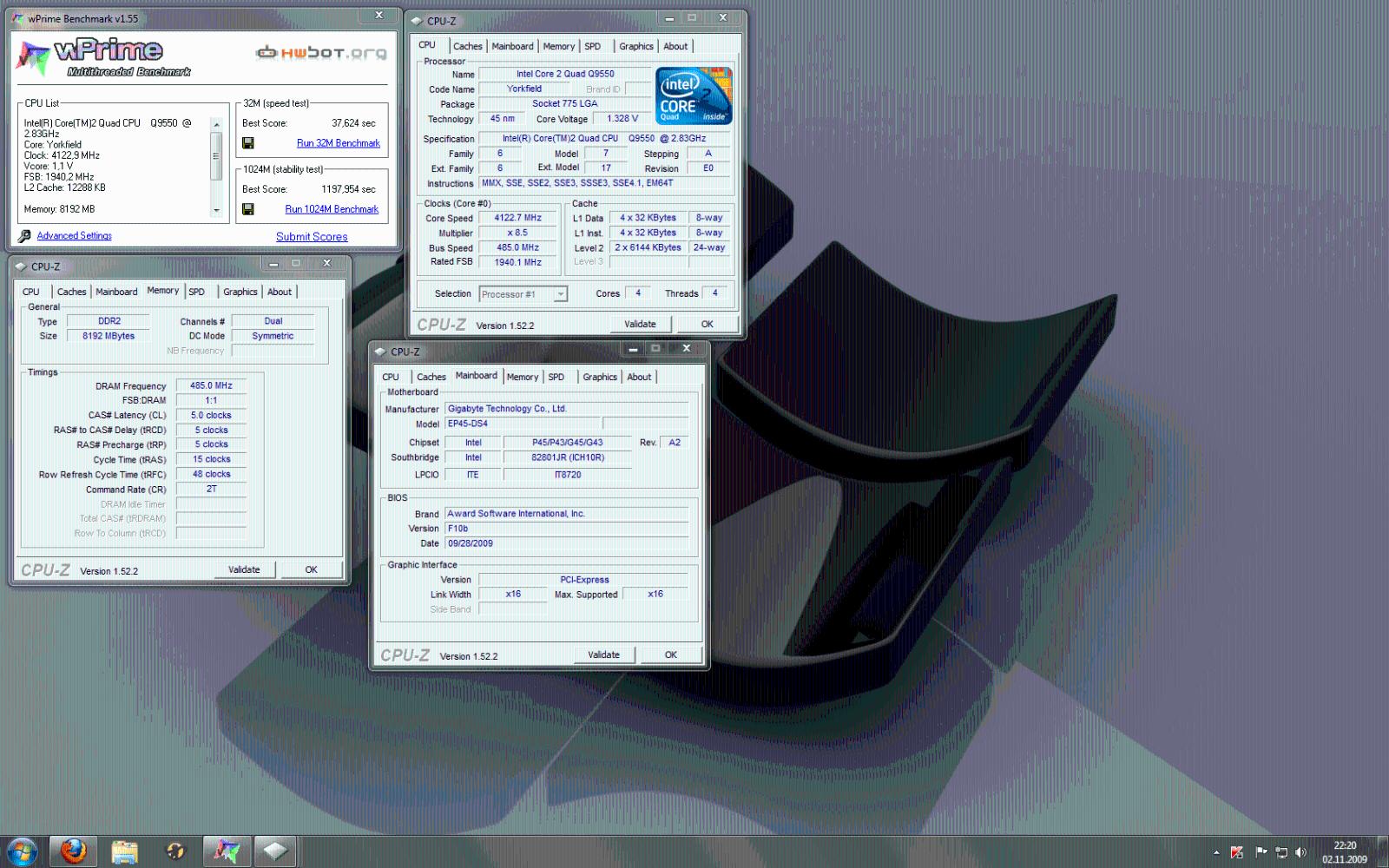Image resolution: width=1389 pixels, height=868 pixels.
Task: Launch Firefox from the taskbar
Action: click(73, 852)
